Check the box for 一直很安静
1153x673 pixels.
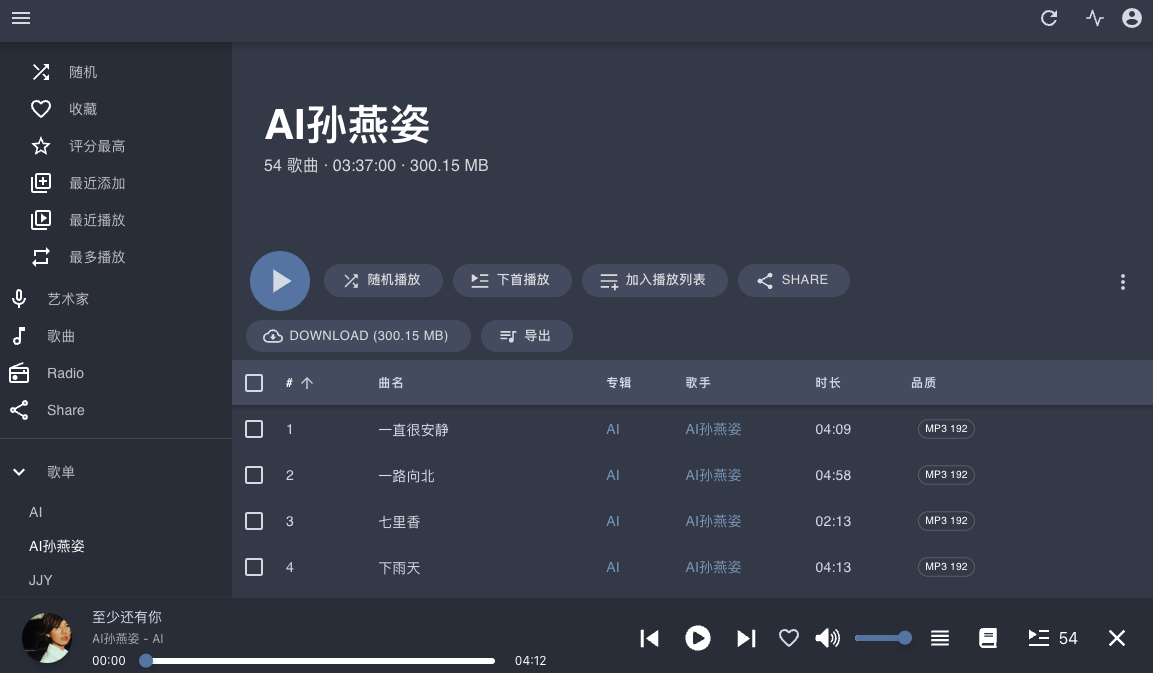254,429
